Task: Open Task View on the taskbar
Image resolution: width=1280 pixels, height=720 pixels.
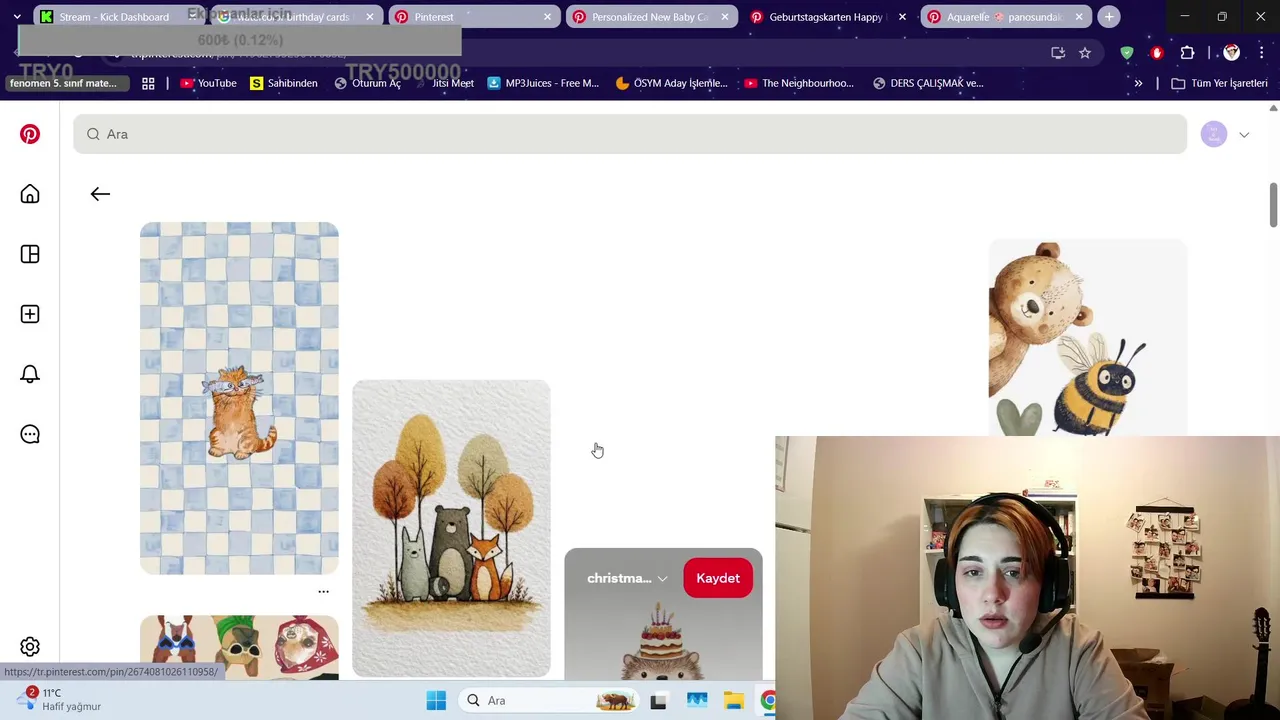Action: 658,701
